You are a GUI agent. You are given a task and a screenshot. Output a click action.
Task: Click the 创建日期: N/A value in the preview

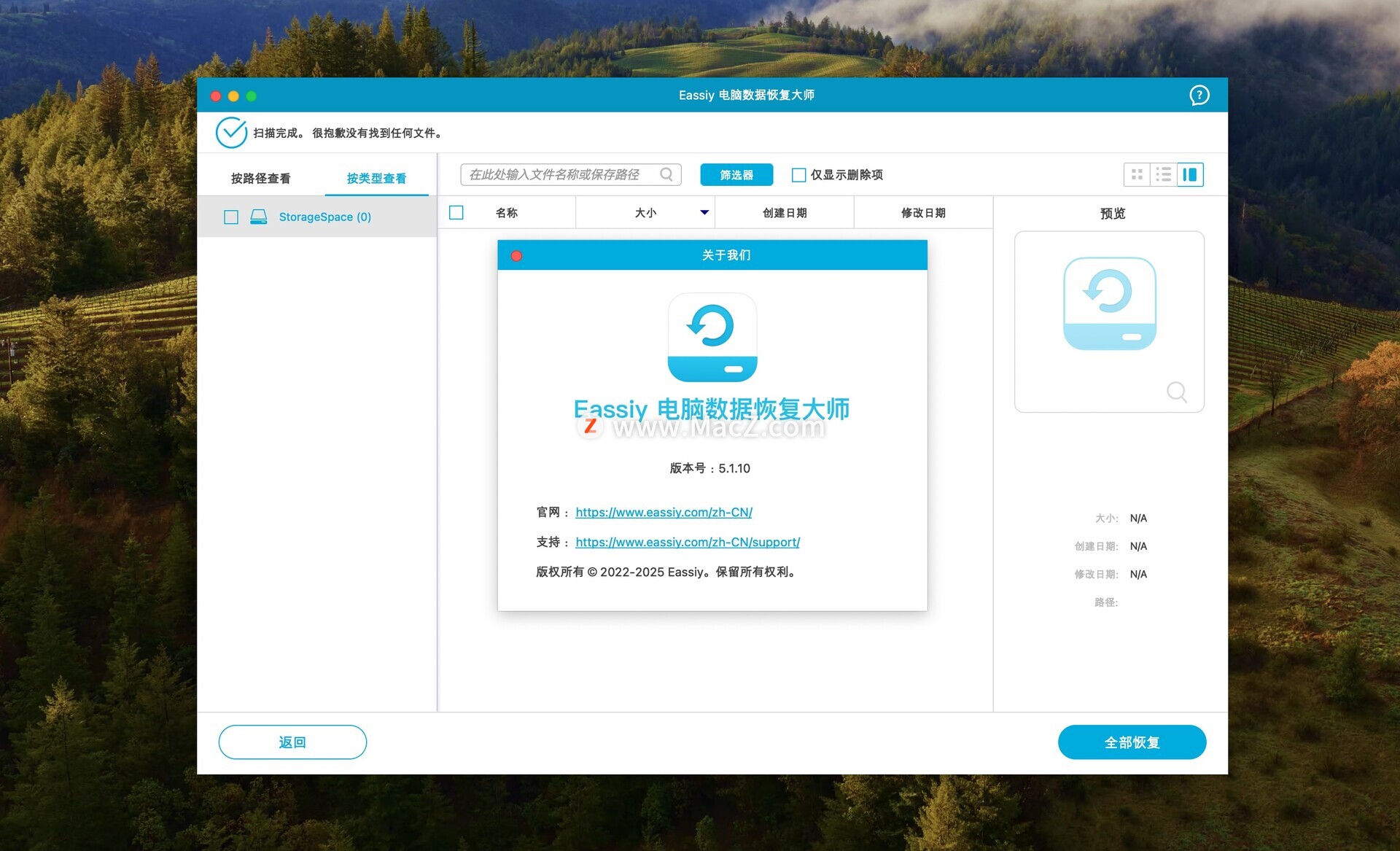pos(1138,546)
